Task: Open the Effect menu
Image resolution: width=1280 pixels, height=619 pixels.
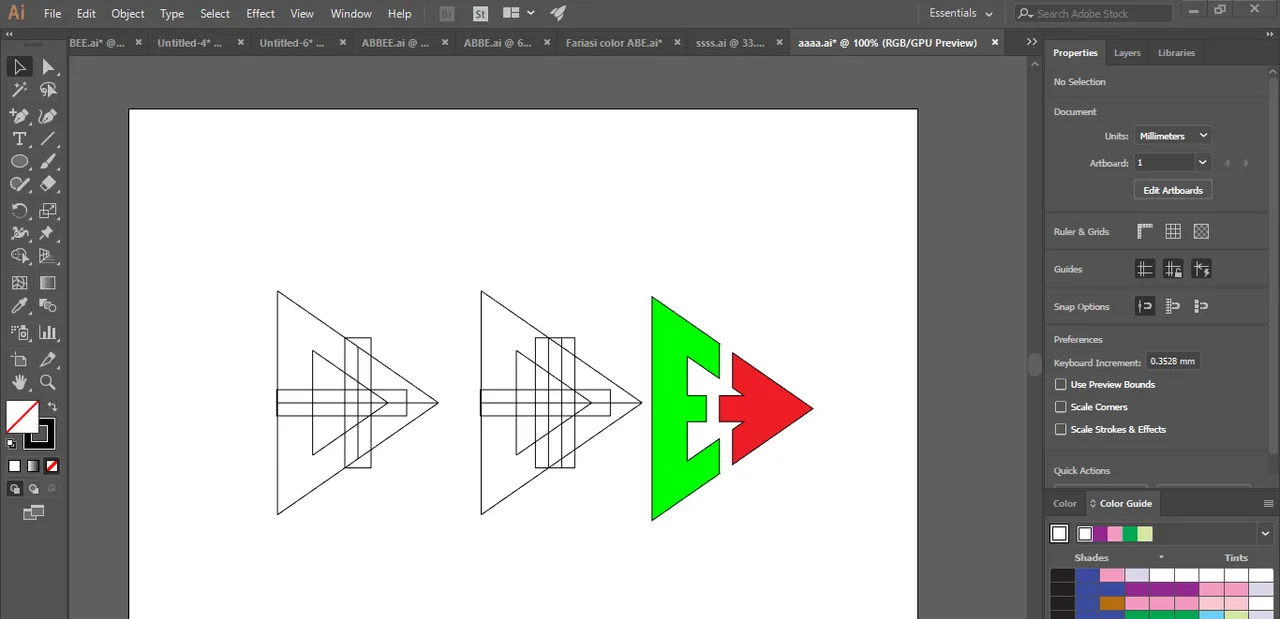Action: coord(261,14)
